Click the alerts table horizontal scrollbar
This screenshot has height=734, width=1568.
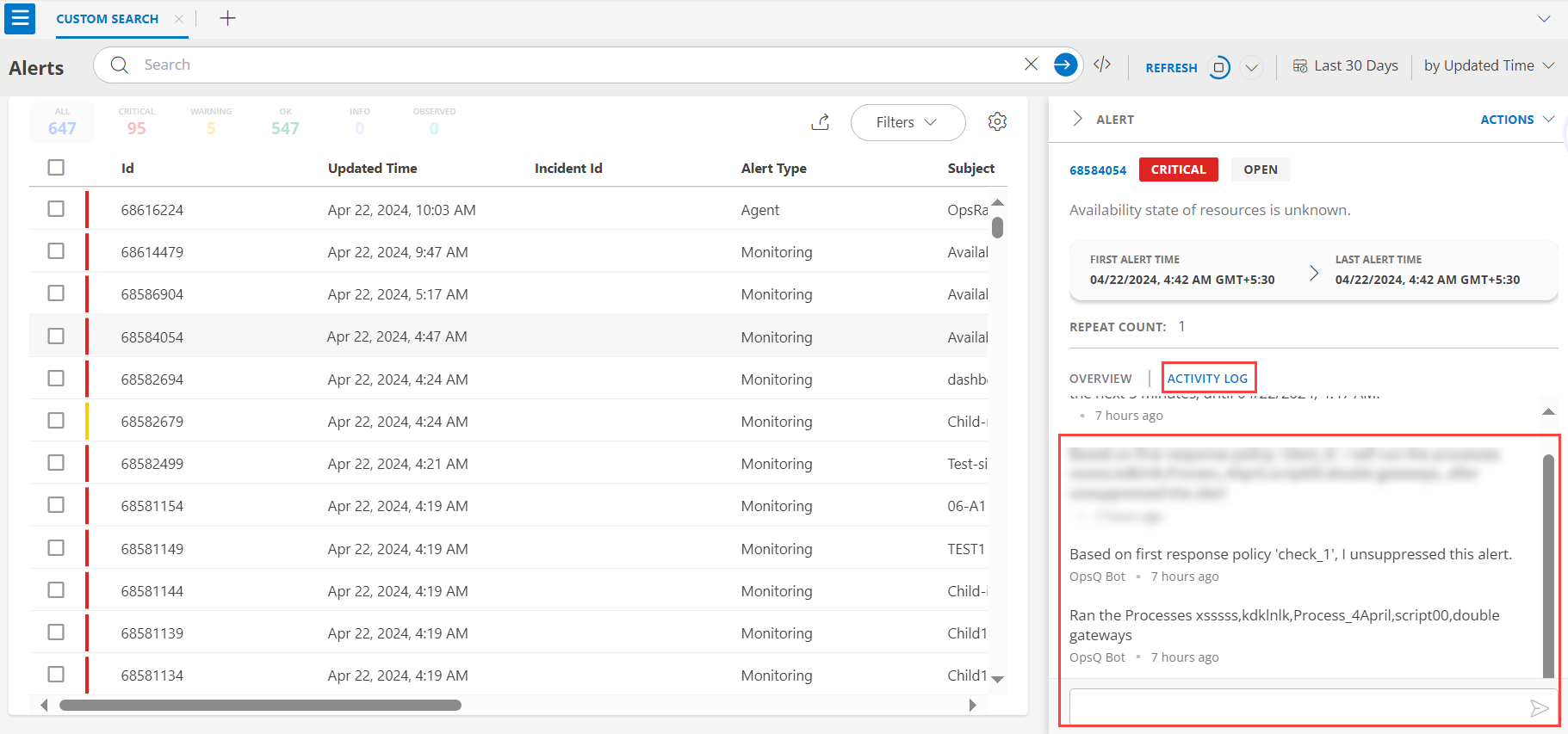click(x=260, y=705)
